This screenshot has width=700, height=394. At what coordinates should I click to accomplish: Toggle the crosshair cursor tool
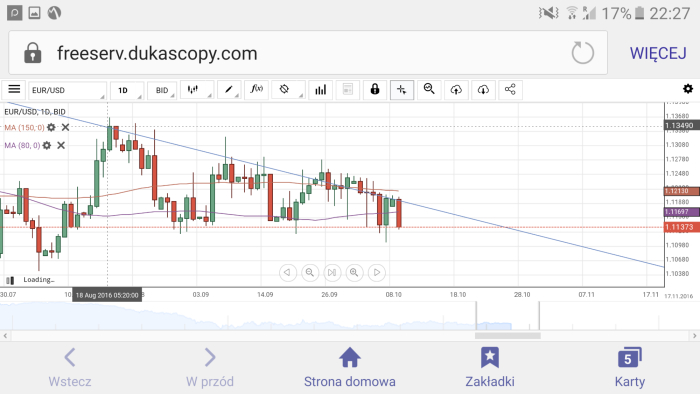tap(402, 90)
